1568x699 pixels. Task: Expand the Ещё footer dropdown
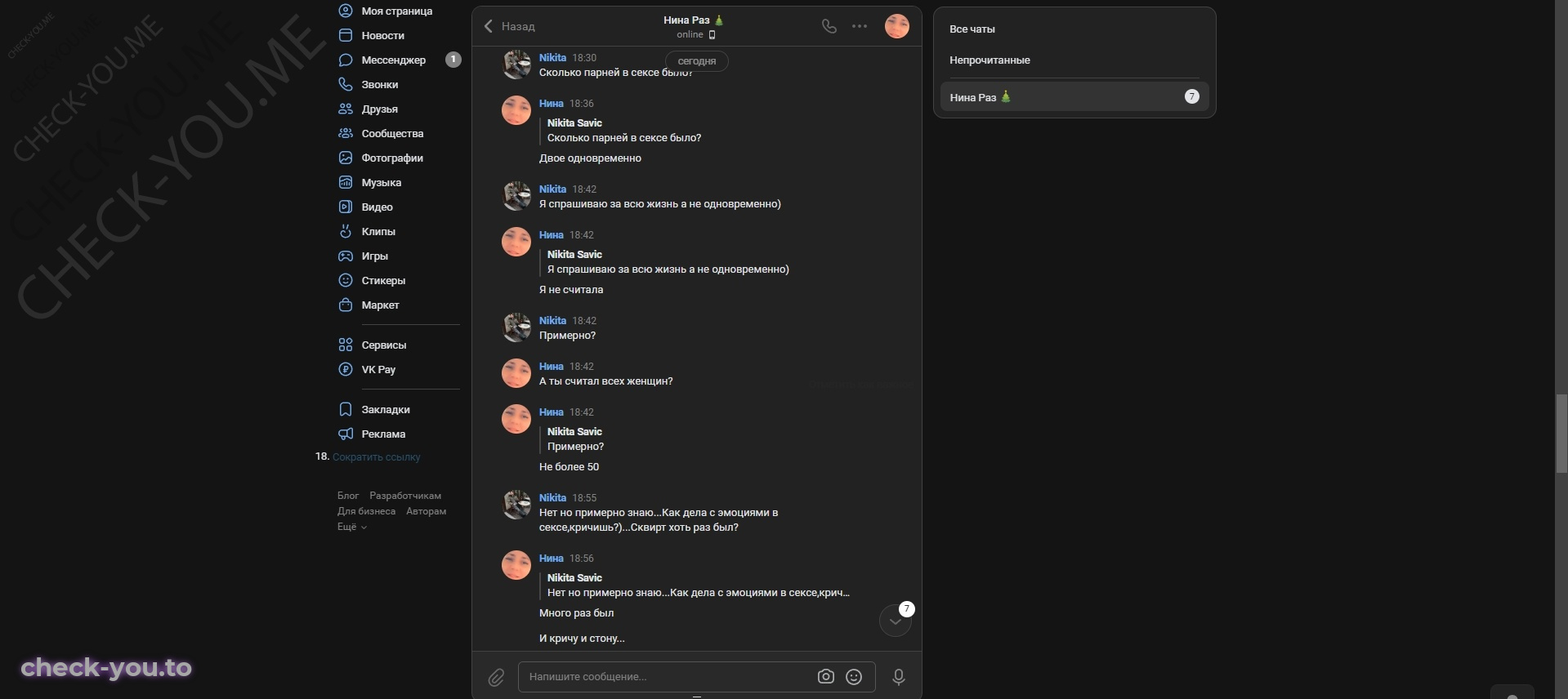[x=352, y=527]
